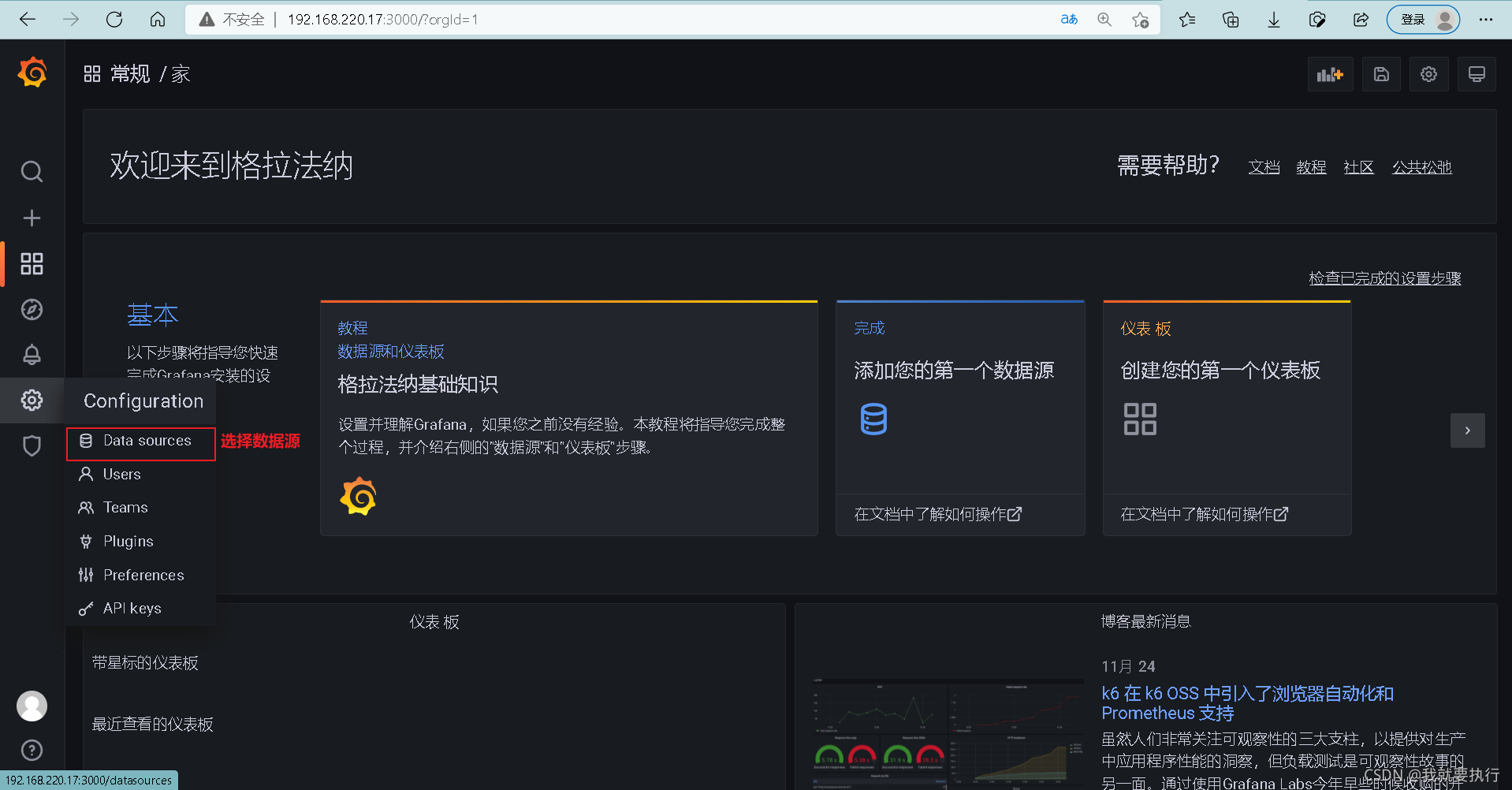Open browser collections icon
This screenshot has height=790, width=1512.
coord(1231,20)
